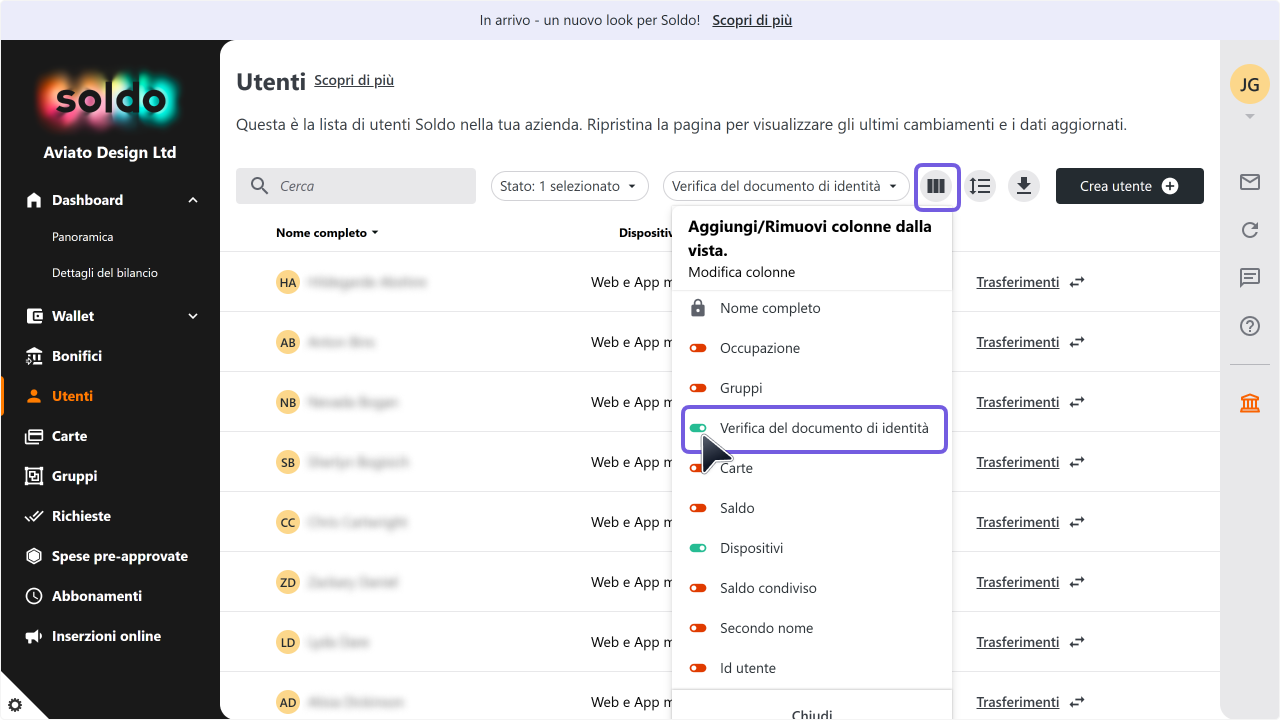Image resolution: width=1280 pixels, height=720 pixels.
Task: Click Scopri di più in top banner
Action: pos(752,20)
